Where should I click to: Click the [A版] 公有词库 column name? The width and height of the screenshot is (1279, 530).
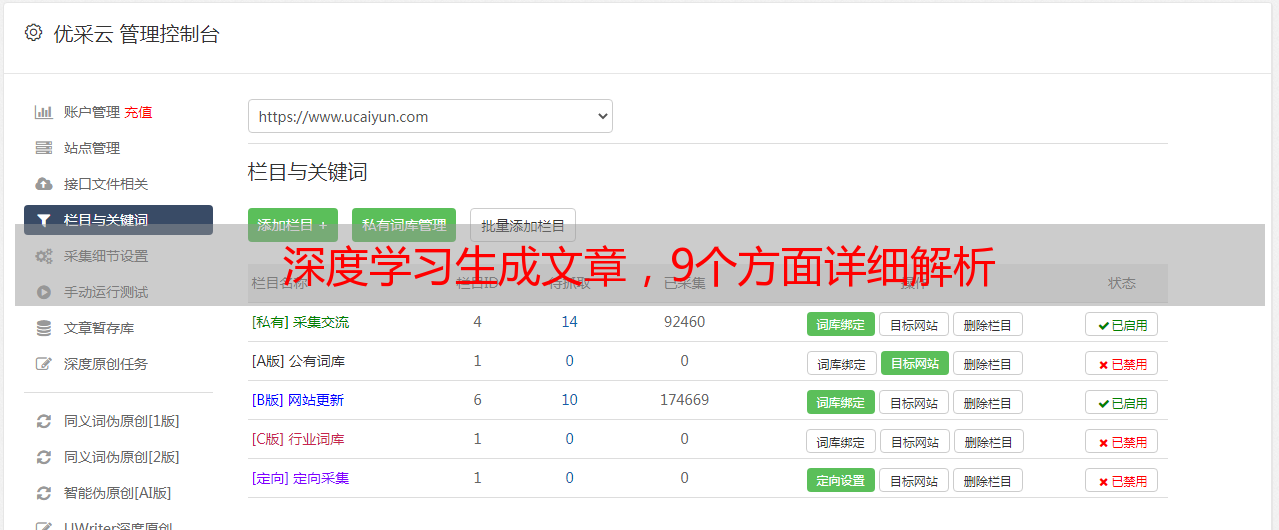click(x=298, y=361)
